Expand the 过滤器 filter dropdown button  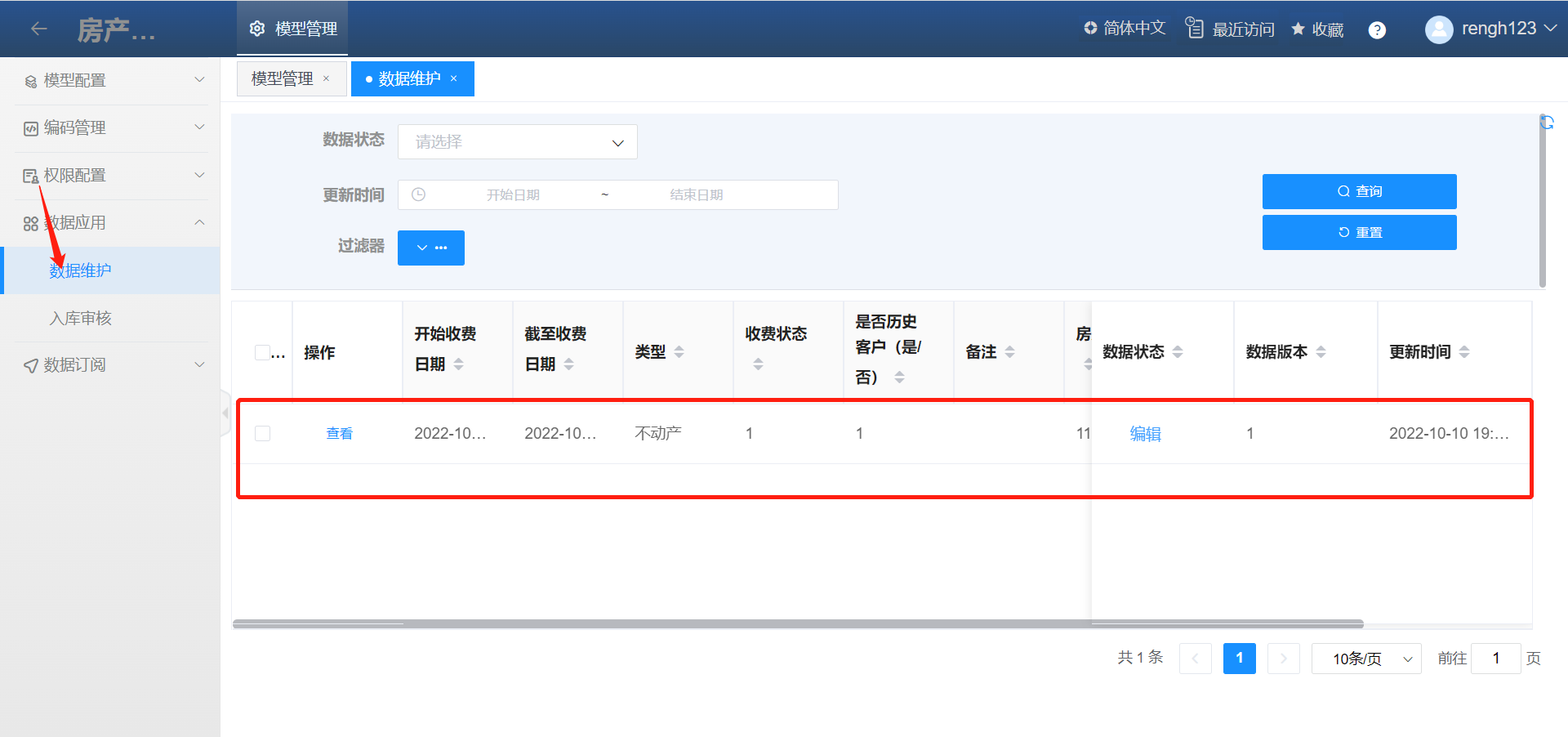pos(430,248)
